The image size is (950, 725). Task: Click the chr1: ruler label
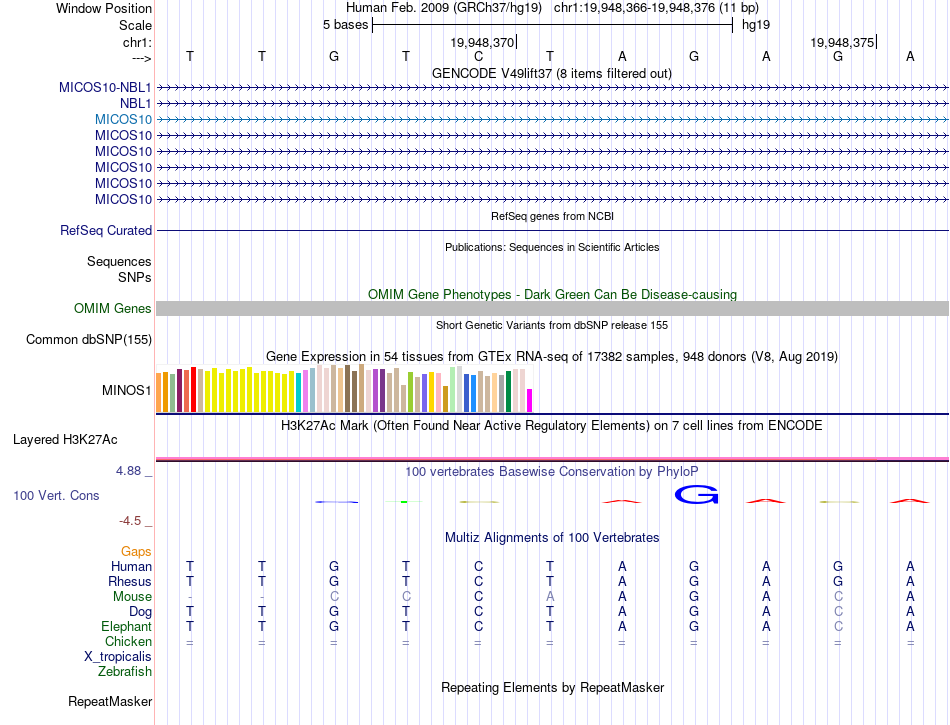click(x=137, y=42)
